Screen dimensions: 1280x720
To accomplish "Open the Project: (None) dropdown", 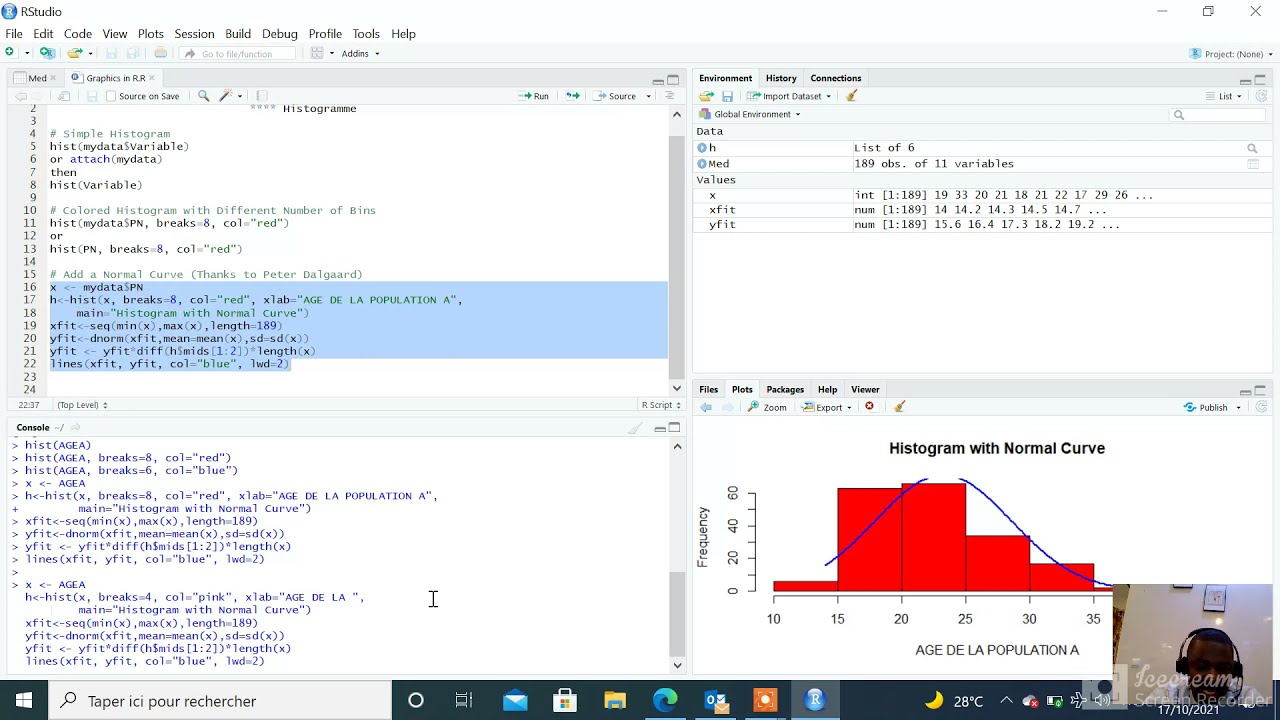I will (x=1232, y=53).
